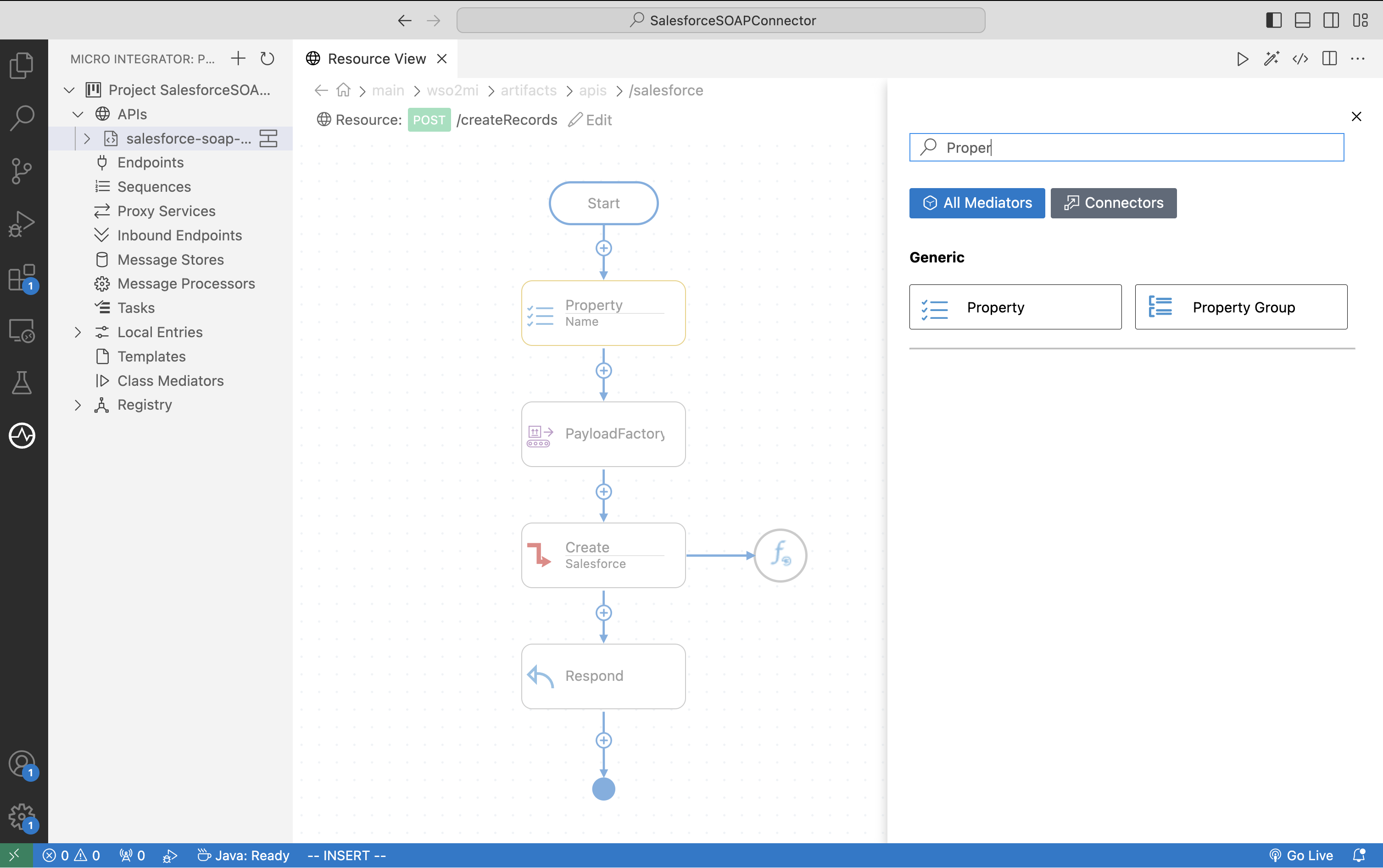Toggle primary side bar layout icon

pyautogui.click(x=1273, y=20)
